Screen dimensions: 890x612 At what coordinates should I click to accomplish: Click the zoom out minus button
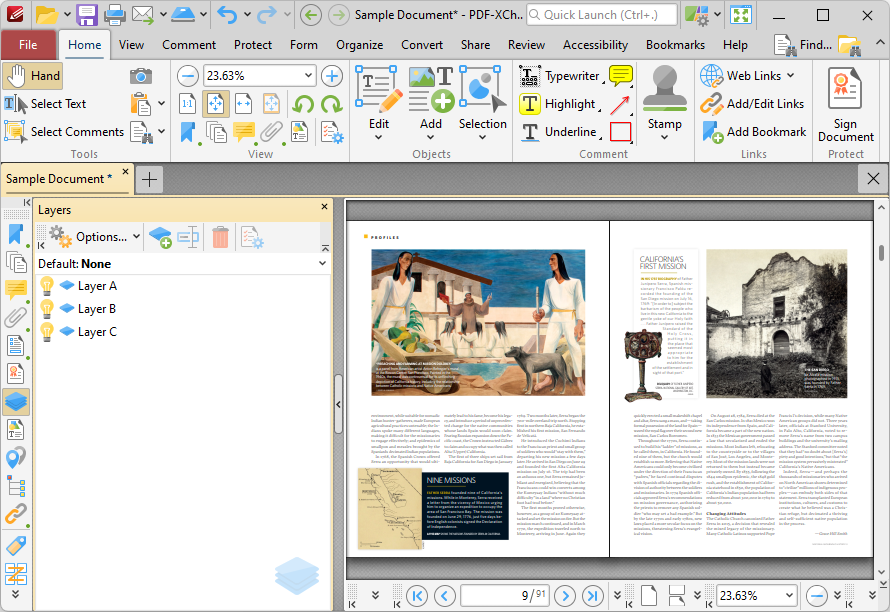[188, 76]
